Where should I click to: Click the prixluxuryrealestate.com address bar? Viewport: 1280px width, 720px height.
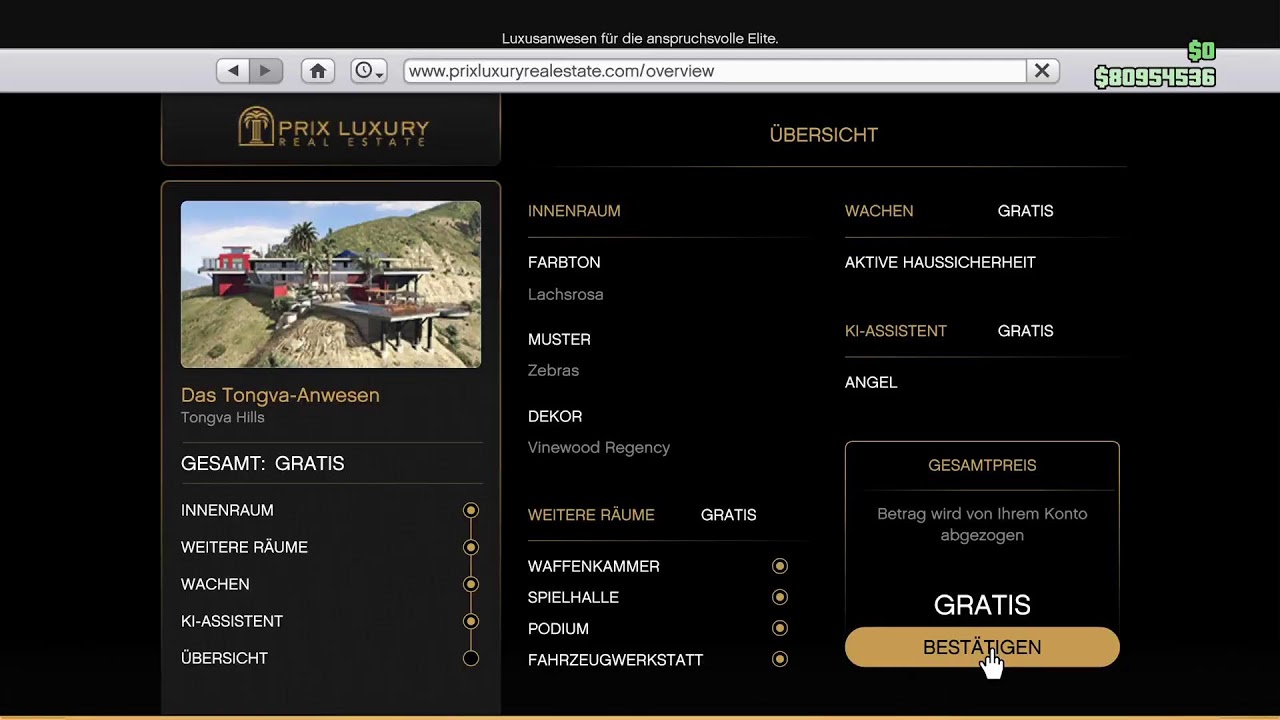(x=715, y=71)
